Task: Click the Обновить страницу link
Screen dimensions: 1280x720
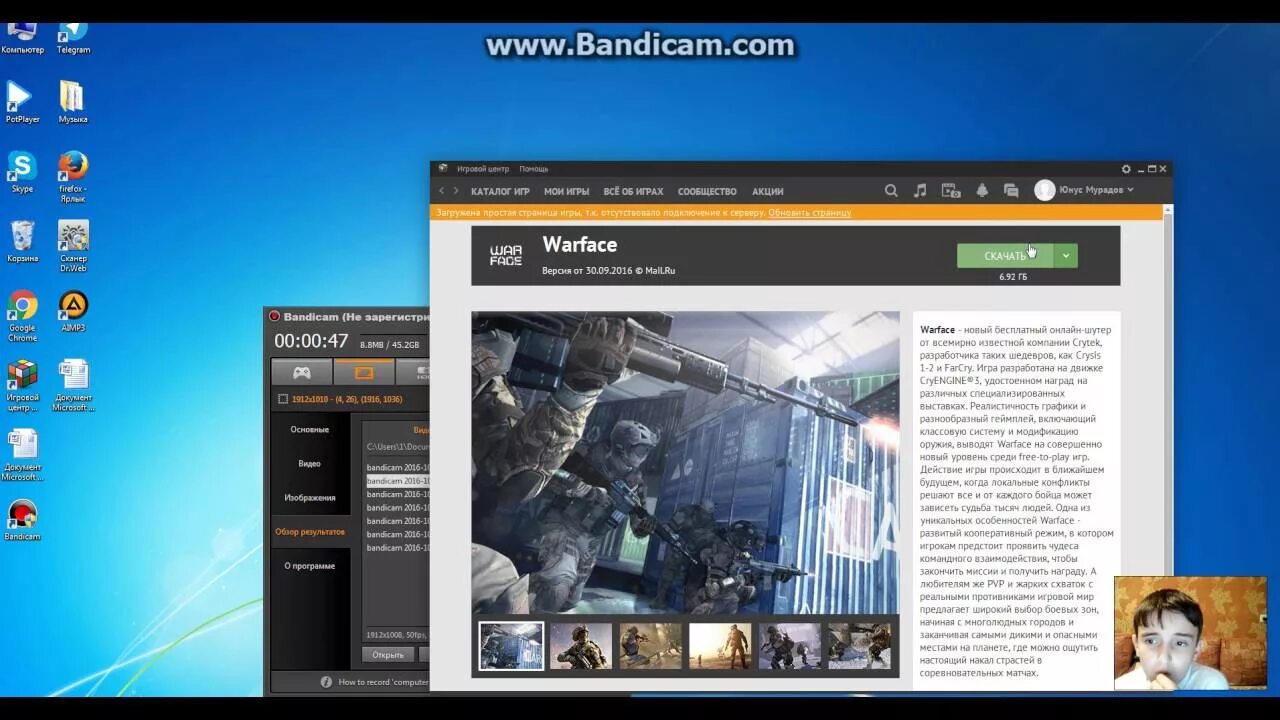Action: [x=808, y=212]
